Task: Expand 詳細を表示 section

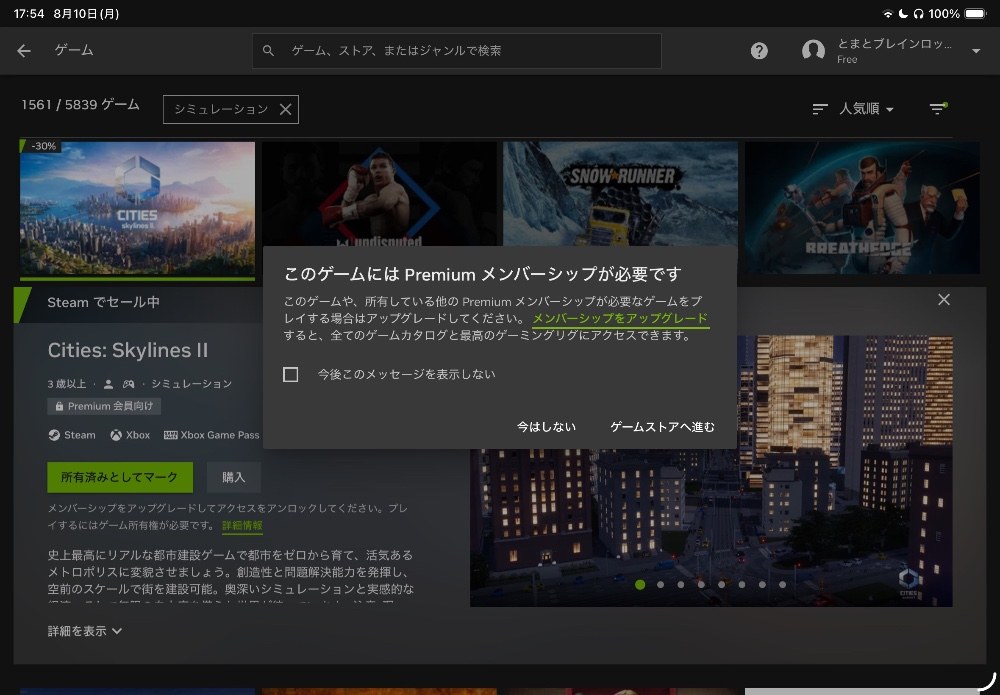Action: point(84,631)
